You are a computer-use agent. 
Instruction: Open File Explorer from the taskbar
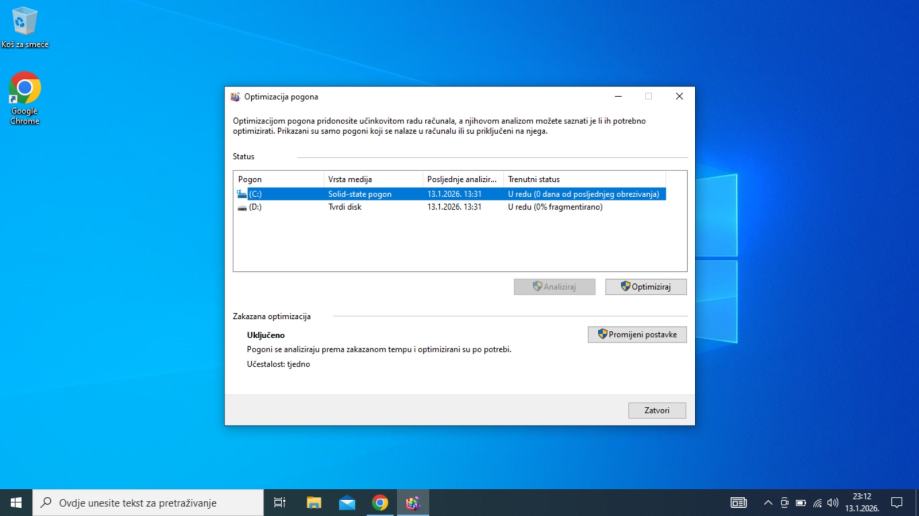(314, 503)
